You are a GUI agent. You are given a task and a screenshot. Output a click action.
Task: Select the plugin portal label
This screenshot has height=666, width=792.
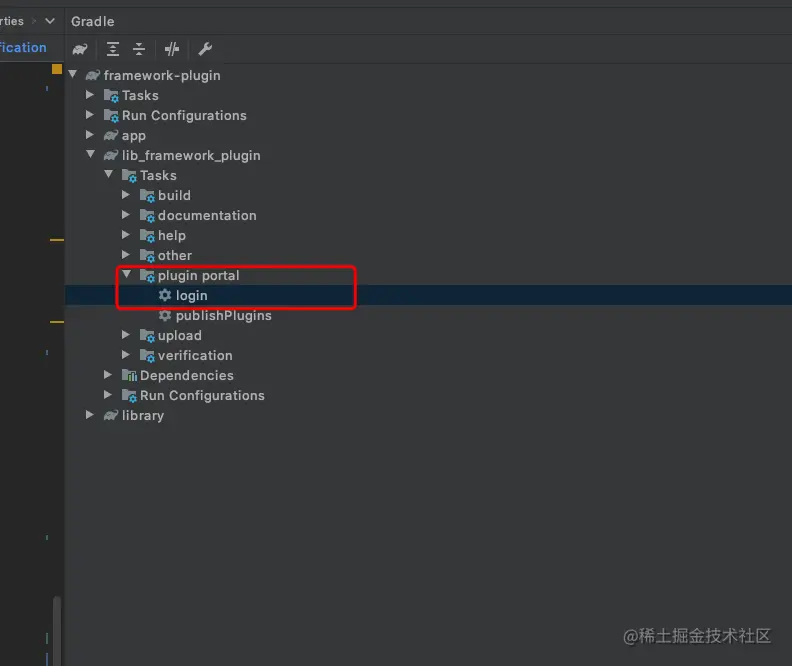pyautogui.click(x=199, y=276)
